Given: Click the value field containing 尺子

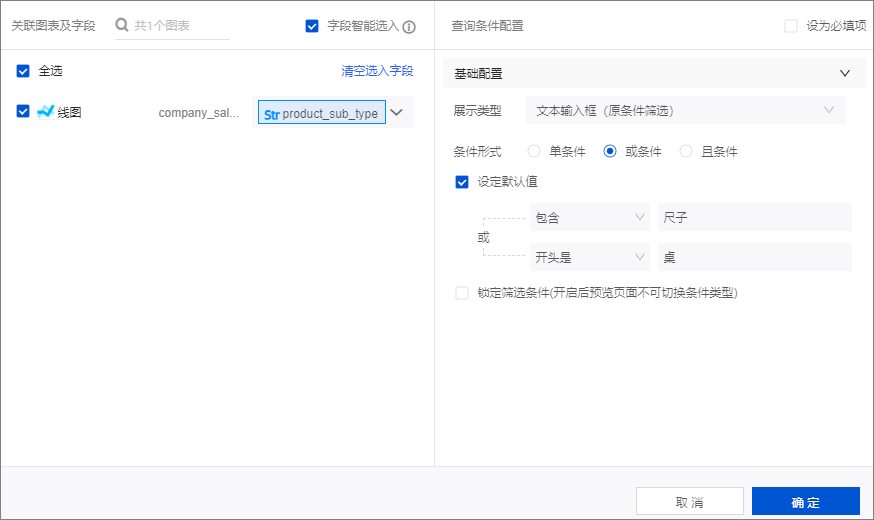Looking at the screenshot, I should pyautogui.click(x=755, y=217).
